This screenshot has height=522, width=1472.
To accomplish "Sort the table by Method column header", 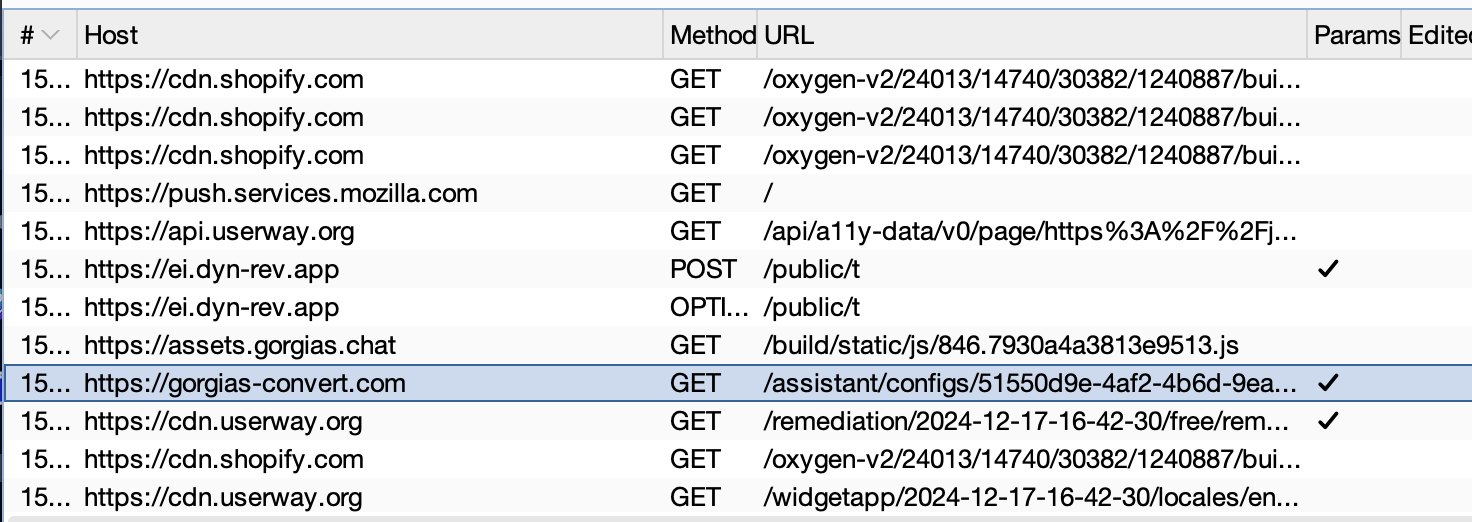I will coord(711,35).
